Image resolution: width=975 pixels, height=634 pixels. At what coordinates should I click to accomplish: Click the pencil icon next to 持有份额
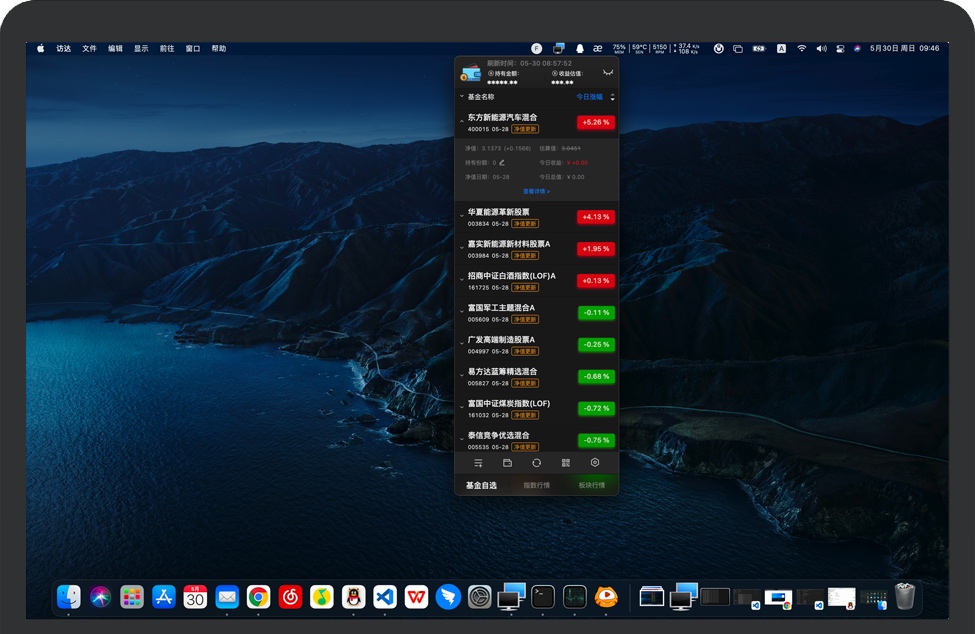[x=502, y=162]
